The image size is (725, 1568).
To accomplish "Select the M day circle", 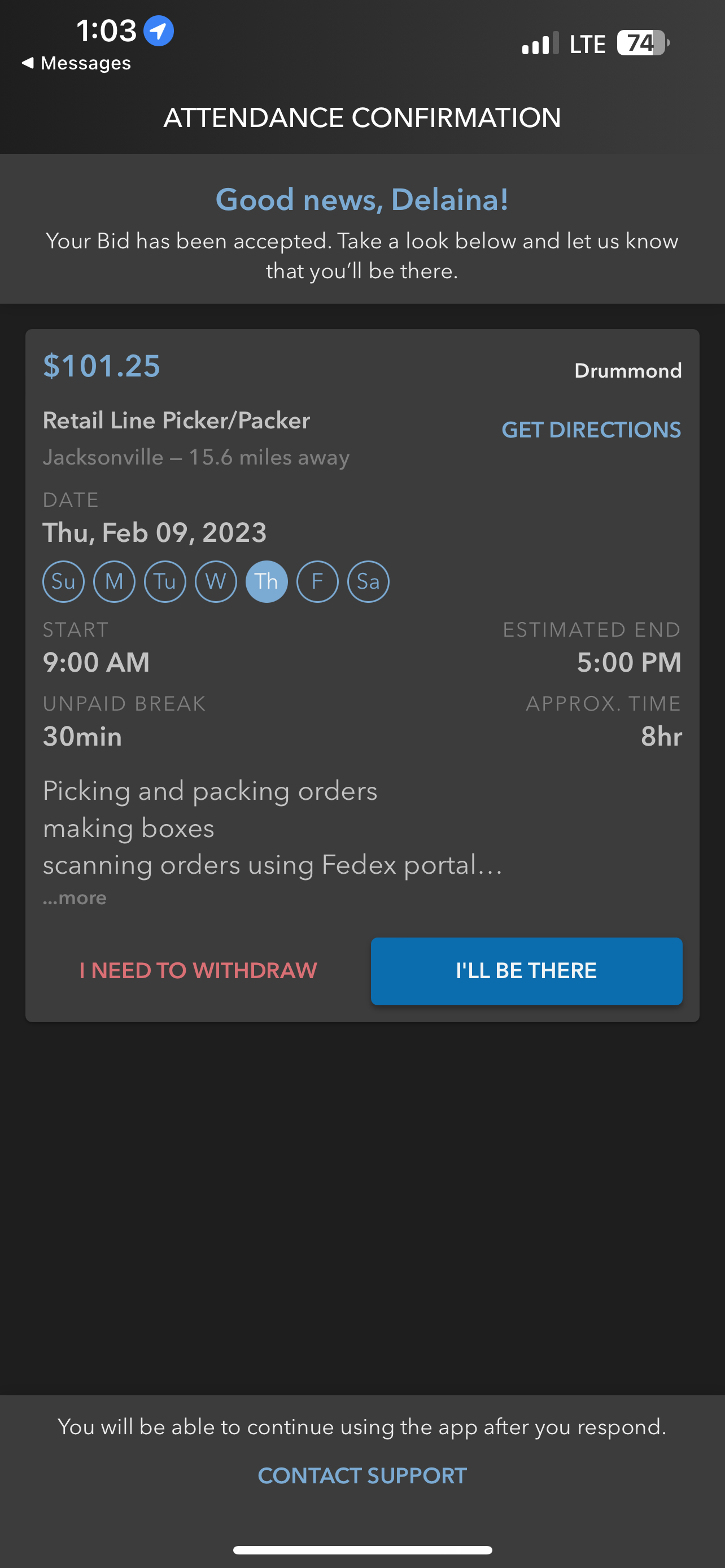I will 115,581.
